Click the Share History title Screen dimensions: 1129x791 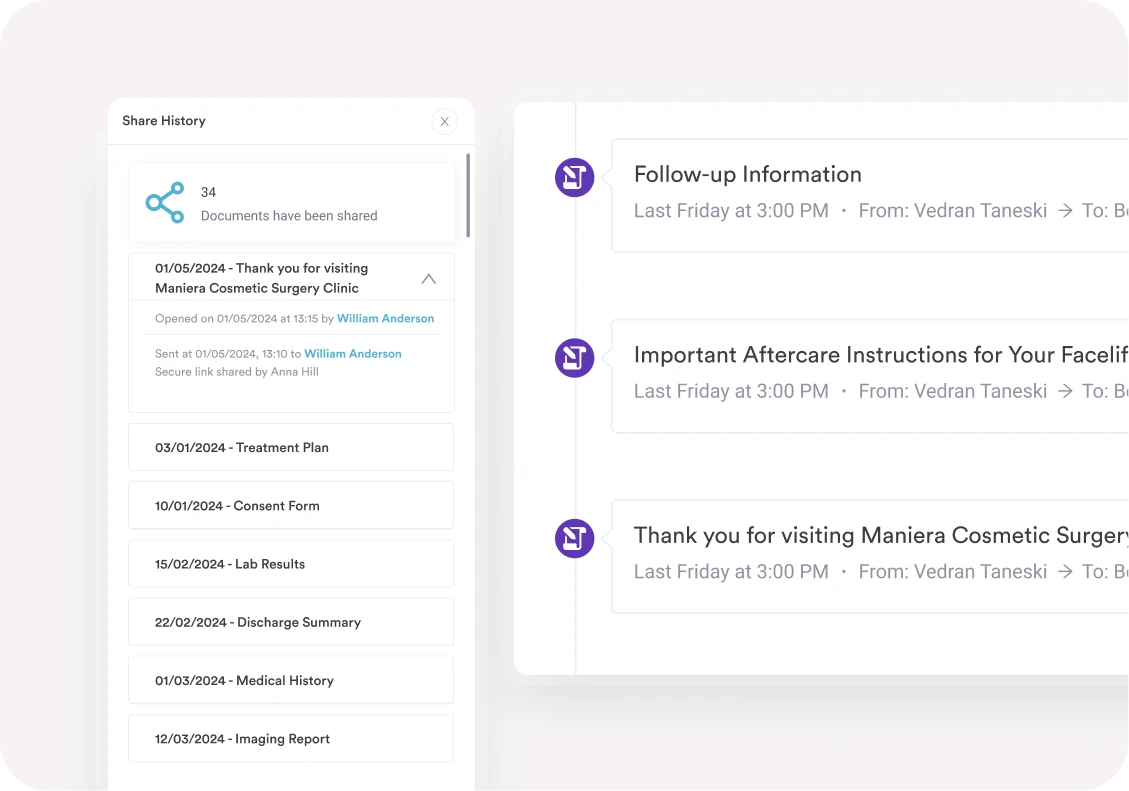tap(164, 121)
